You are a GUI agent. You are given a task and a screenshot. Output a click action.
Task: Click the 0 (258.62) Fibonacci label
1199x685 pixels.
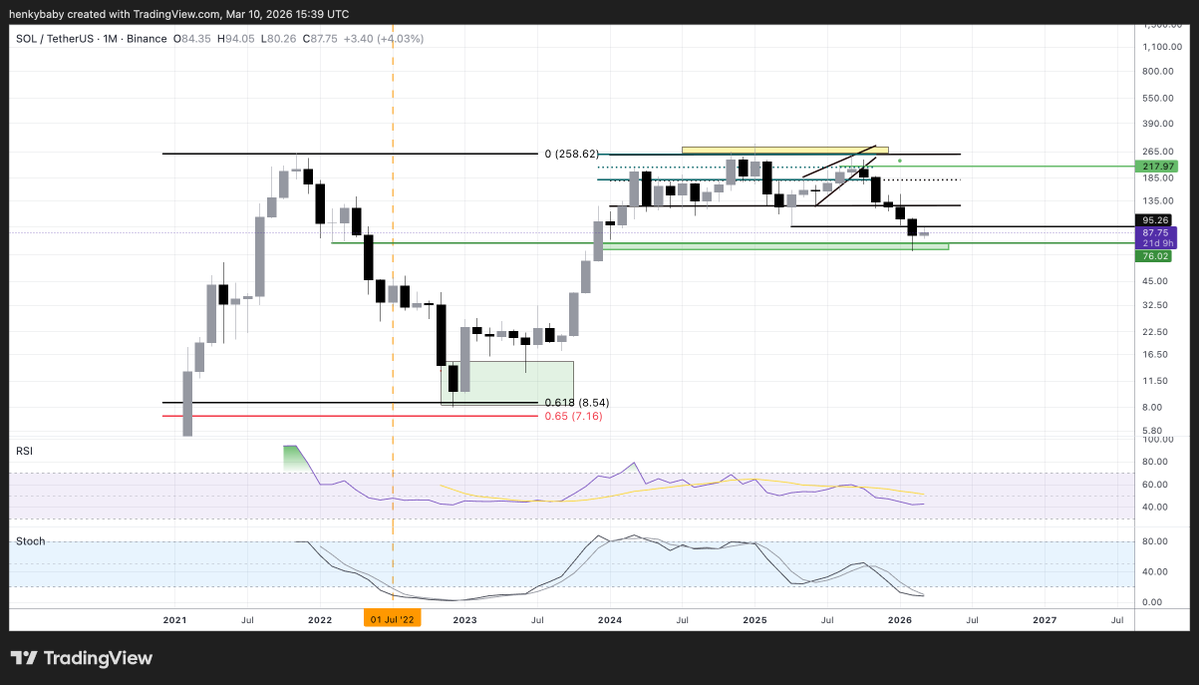coord(571,154)
